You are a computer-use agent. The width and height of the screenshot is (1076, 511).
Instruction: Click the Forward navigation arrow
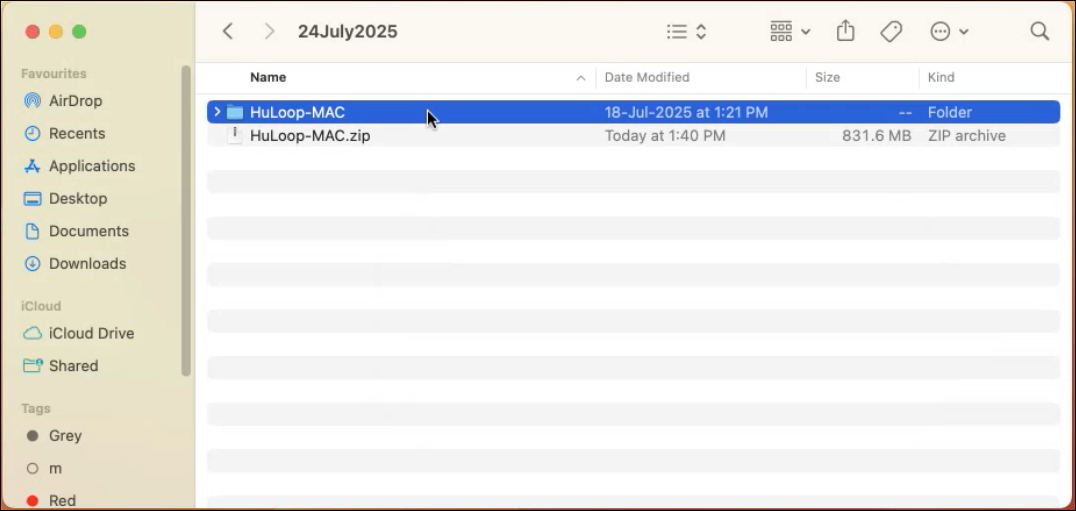click(268, 32)
